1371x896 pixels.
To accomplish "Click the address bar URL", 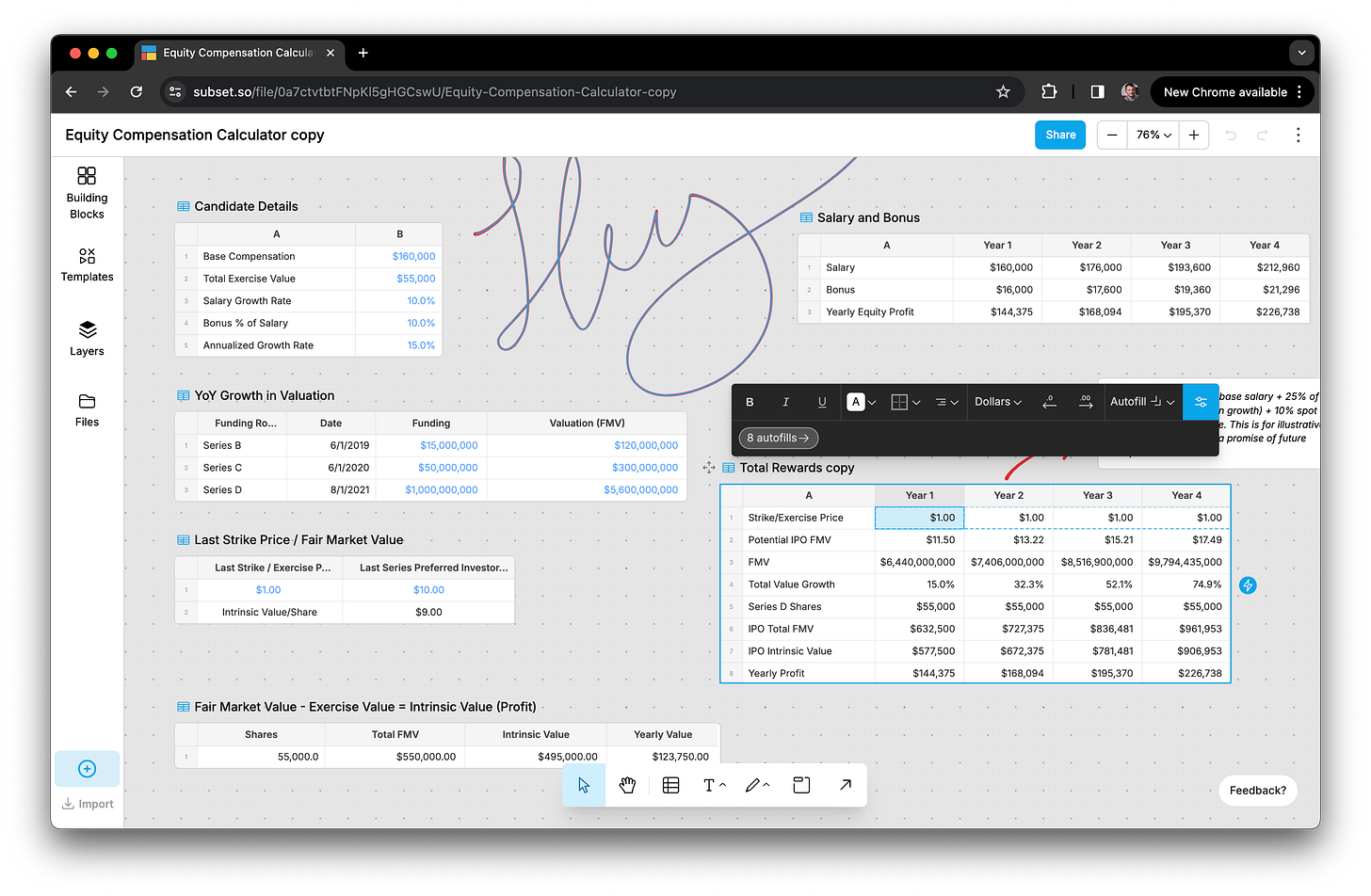I will pos(435,92).
